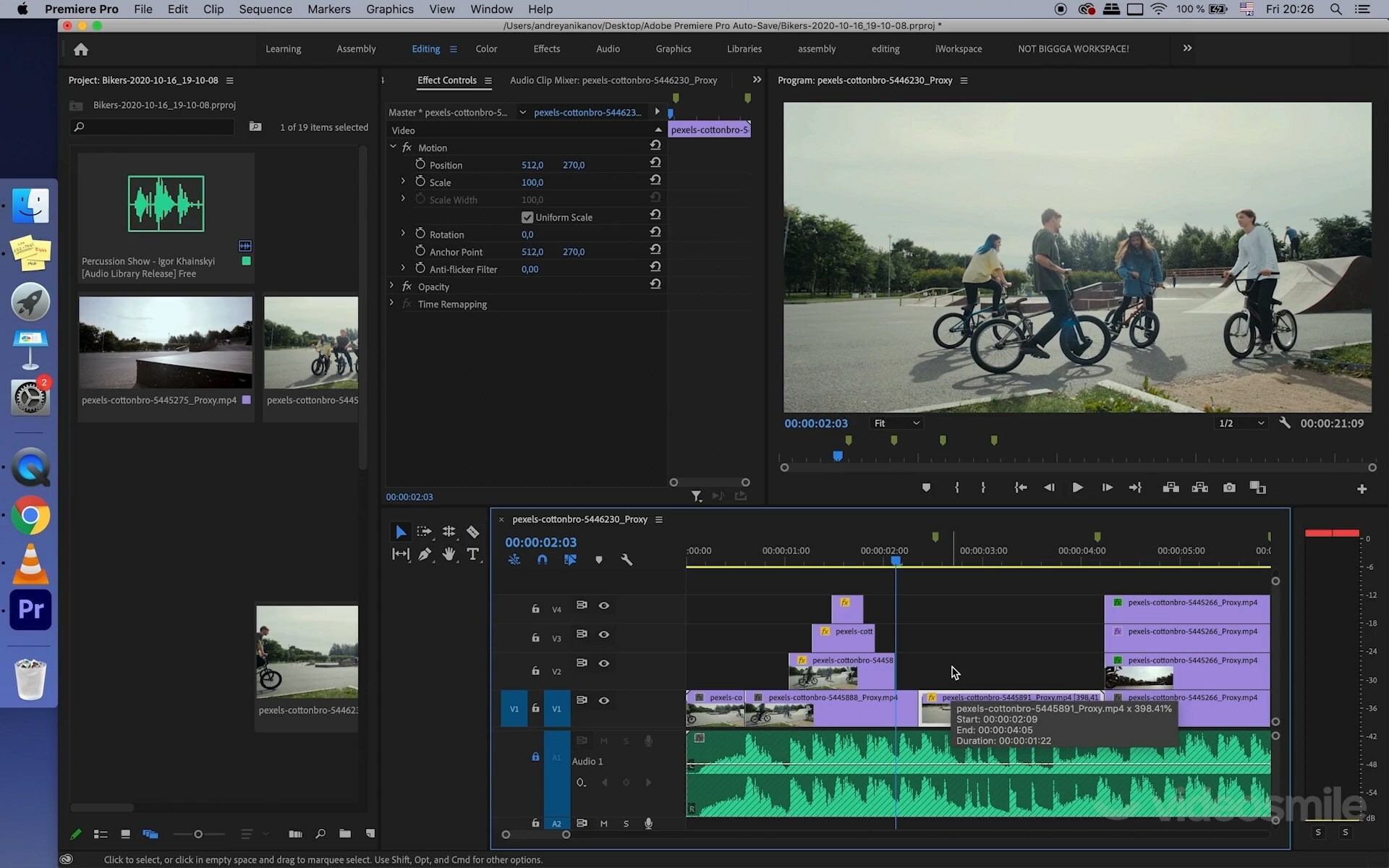Open Audio Clip Mixer tab
The height and width of the screenshot is (868, 1389).
[613, 80]
